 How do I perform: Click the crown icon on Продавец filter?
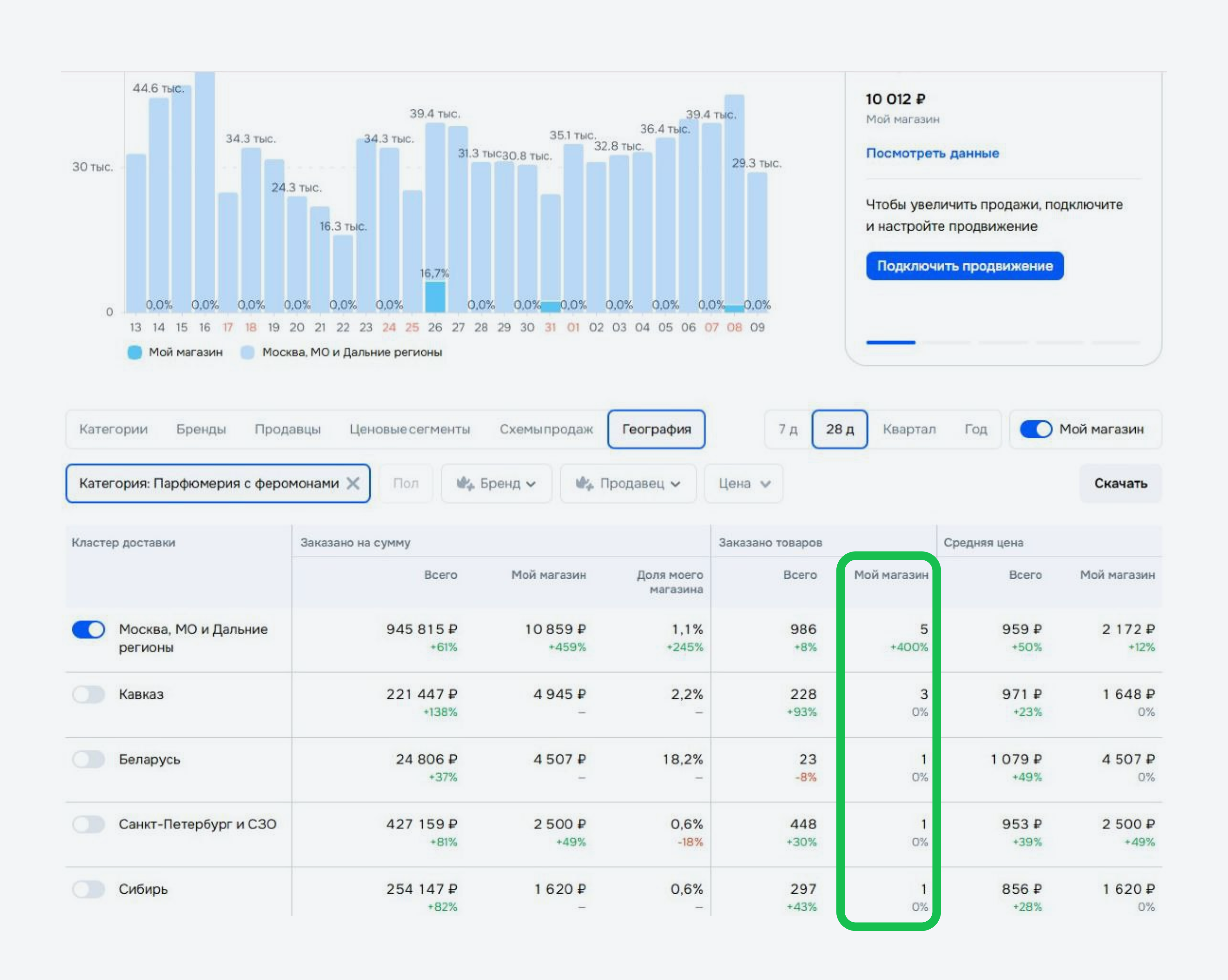[584, 483]
